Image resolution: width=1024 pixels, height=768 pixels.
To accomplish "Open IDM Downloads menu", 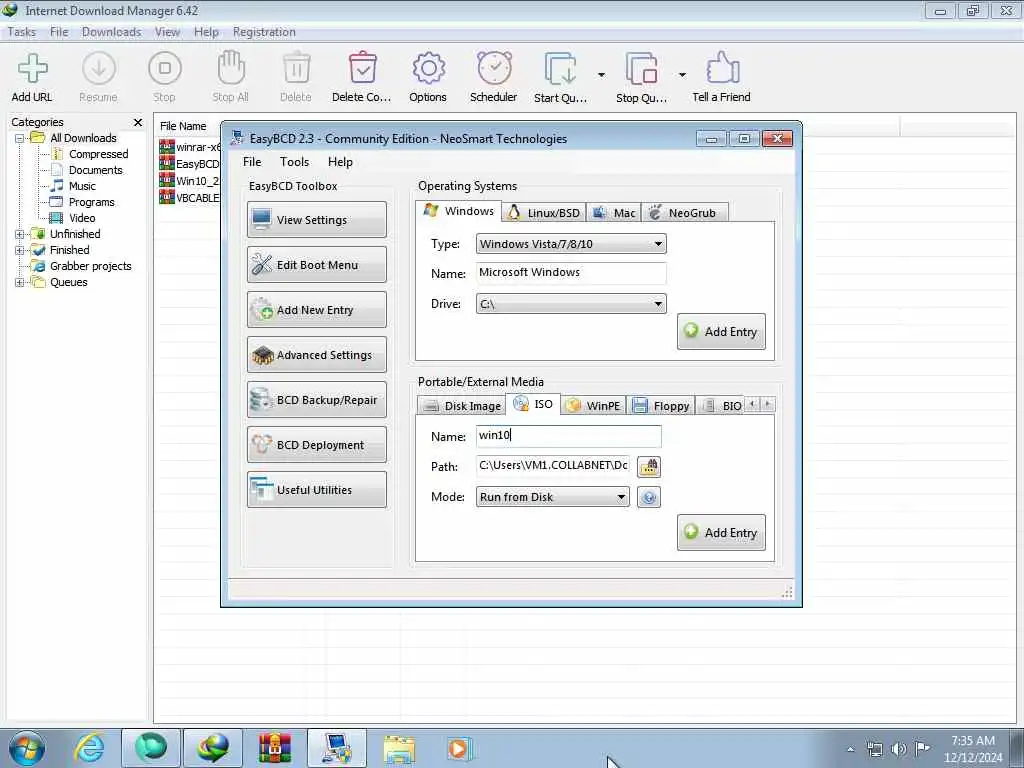I will [x=112, y=32].
